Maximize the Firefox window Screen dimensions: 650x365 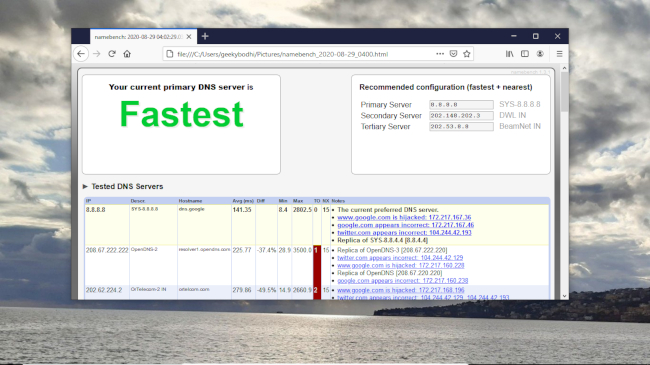(x=536, y=36)
